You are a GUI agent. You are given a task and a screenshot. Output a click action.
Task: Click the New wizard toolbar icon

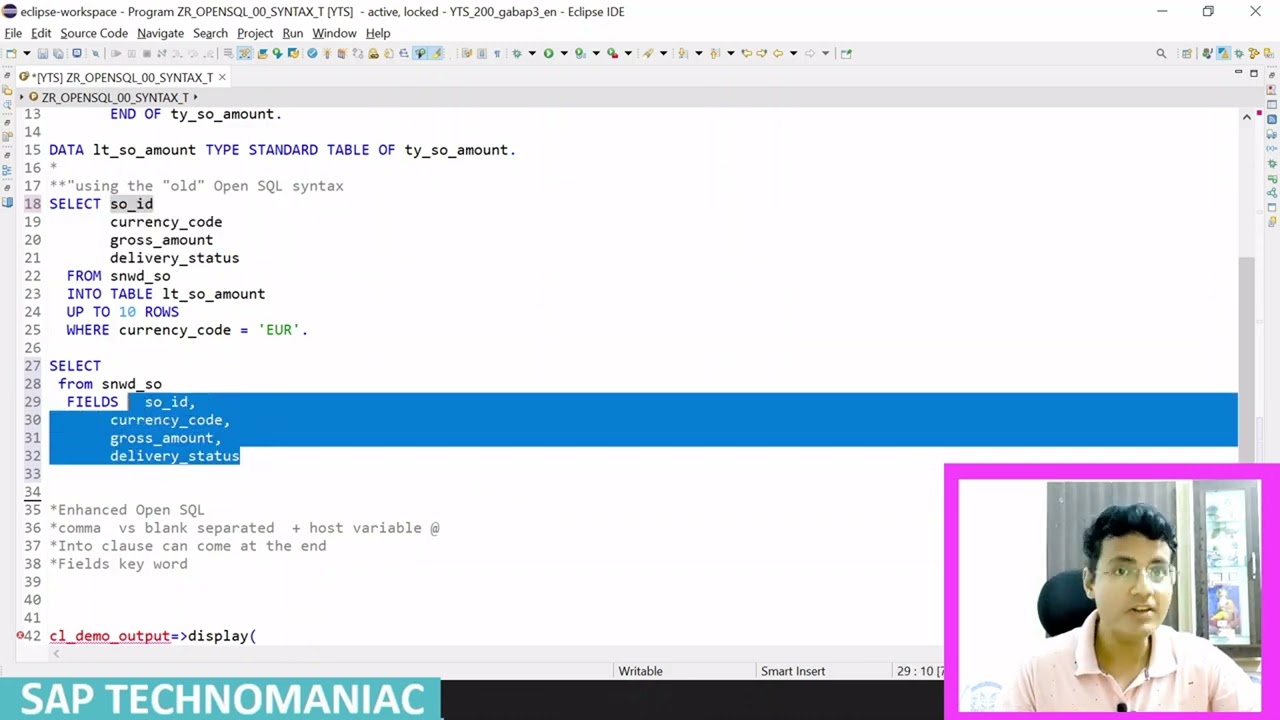click(x=11, y=53)
